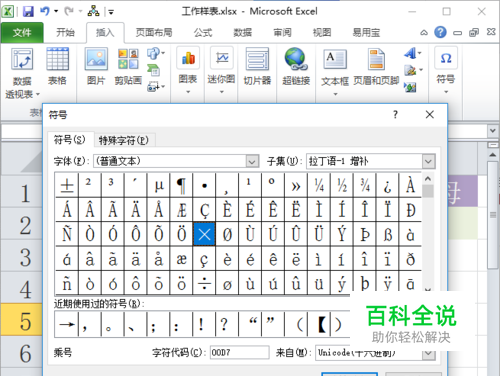Click the Signature Line icon
Viewport: 500px width, 376px height.
tap(410, 70)
